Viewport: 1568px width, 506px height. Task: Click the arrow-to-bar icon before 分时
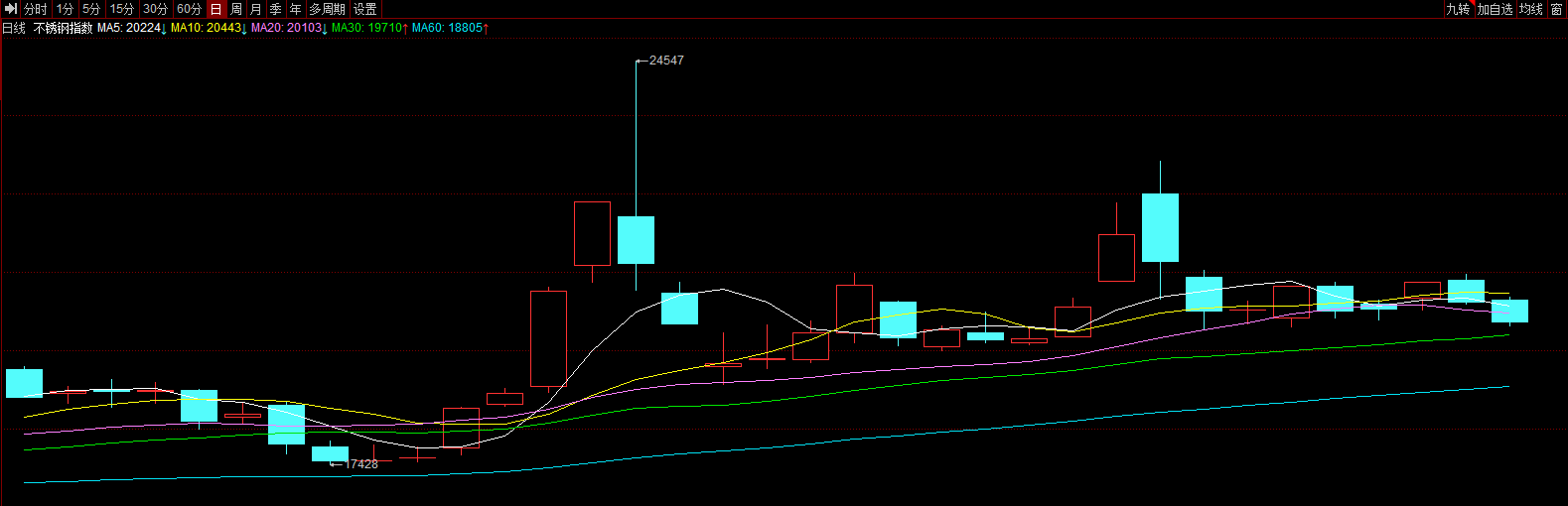click(x=11, y=9)
